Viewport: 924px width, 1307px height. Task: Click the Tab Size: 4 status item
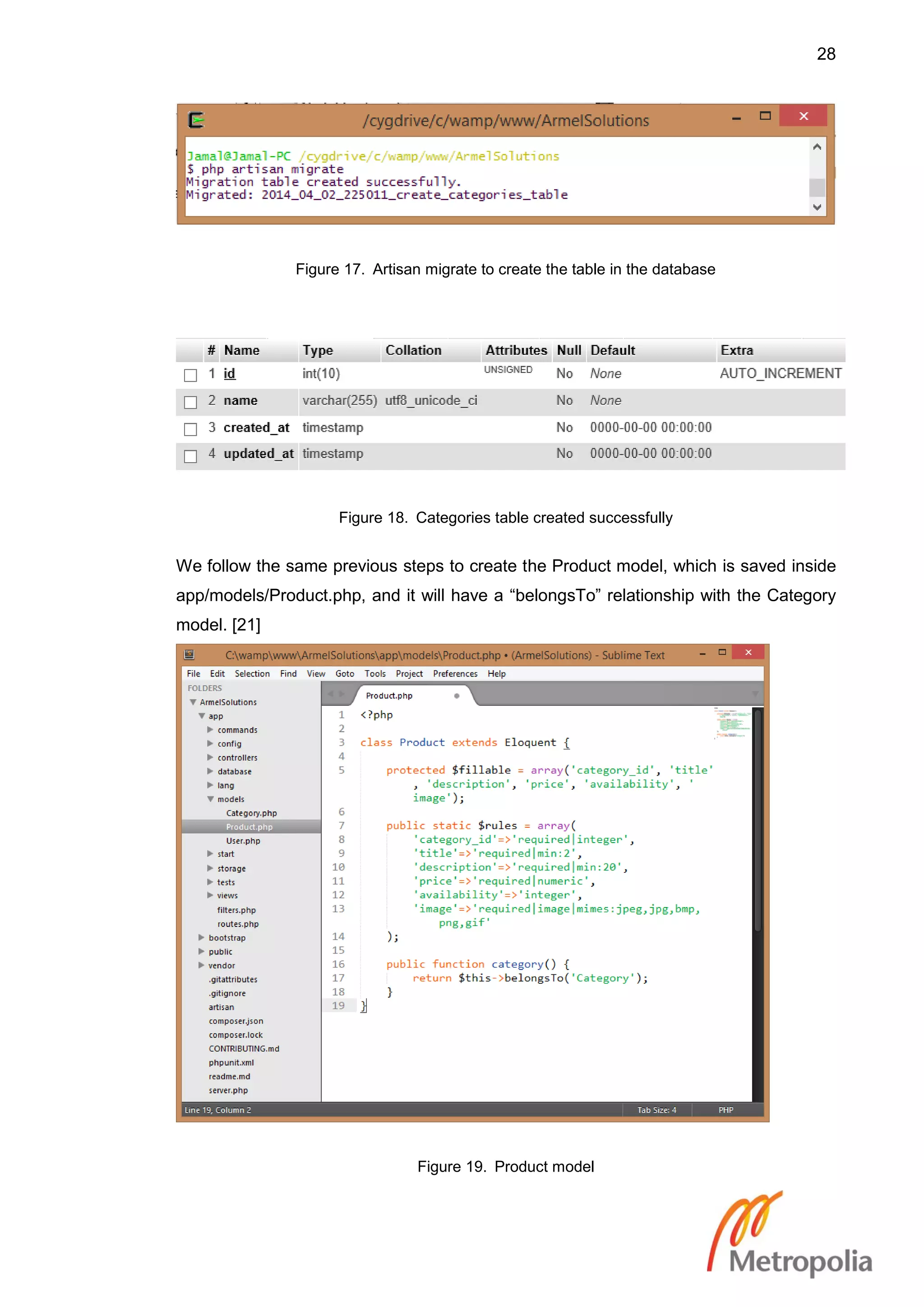(656, 1109)
